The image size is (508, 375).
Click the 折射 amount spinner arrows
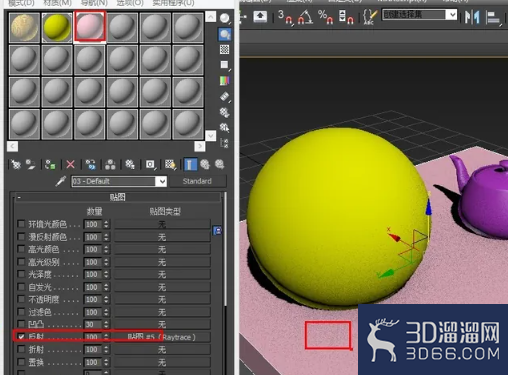pyautogui.click(x=106, y=349)
